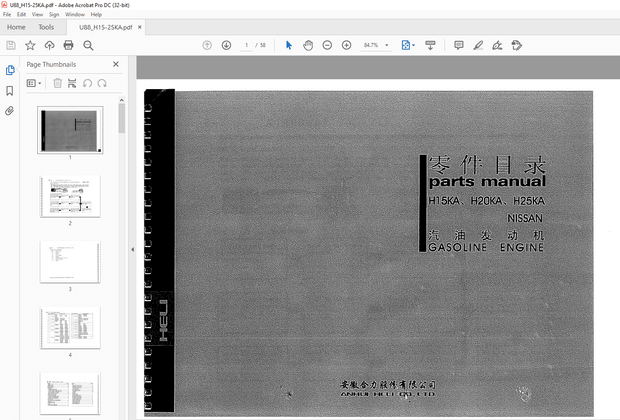Screen dimensions: 620x420
Task: Open the Attachments paperclip panel
Action: pos(10,111)
